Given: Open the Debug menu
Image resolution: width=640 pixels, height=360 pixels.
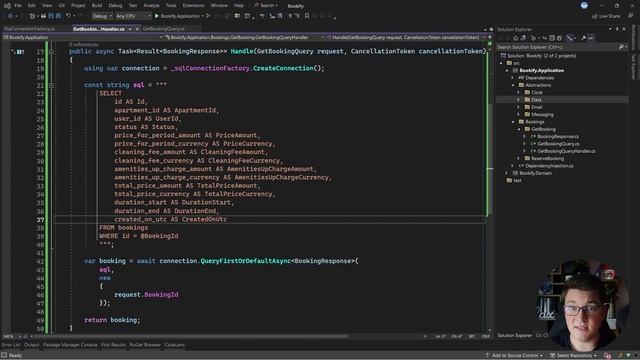Looking at the screenshot, I should coord(115,6).
